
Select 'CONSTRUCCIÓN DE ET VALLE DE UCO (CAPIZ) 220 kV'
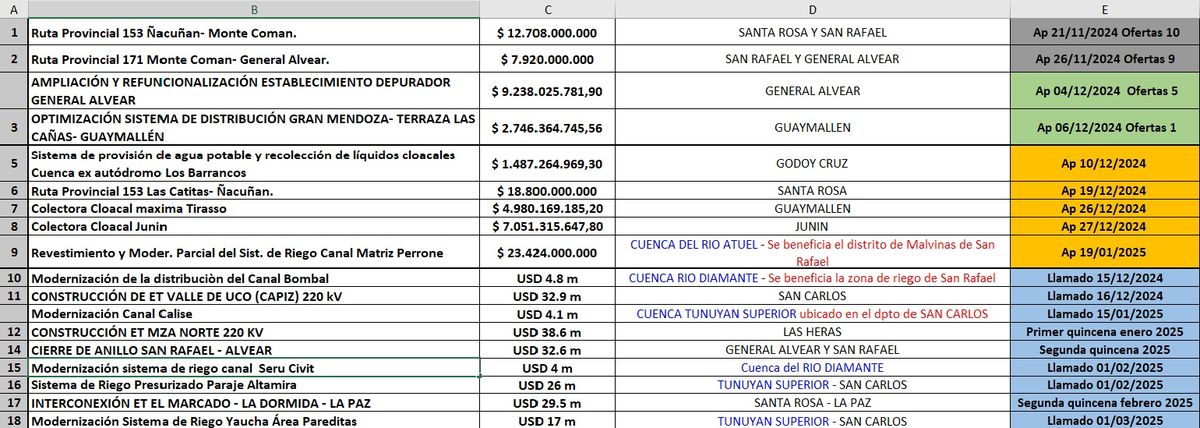pyautogui.click(x=253, y=296)
